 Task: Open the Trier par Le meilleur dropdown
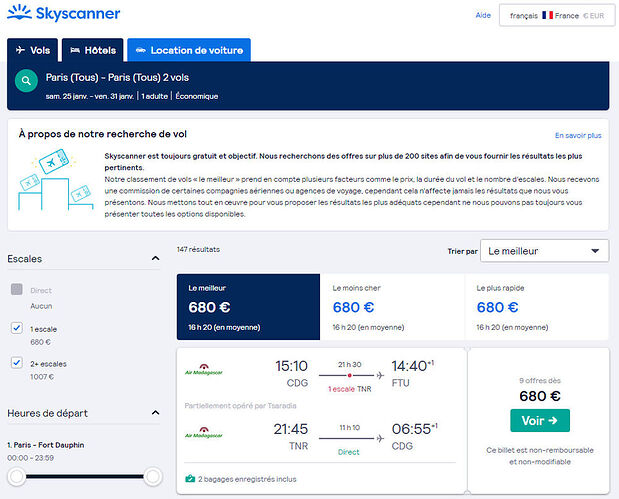(544, 251)
